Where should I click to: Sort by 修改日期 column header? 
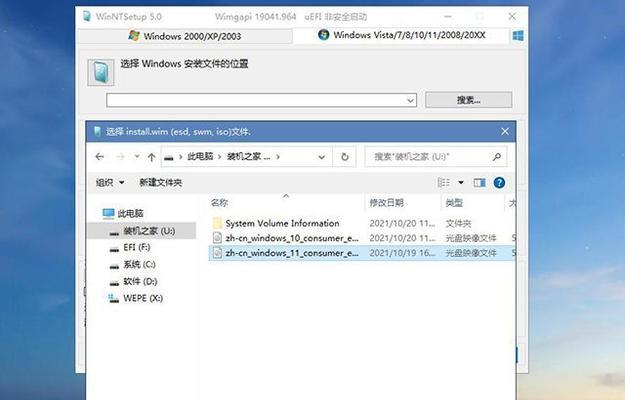[x=403, y=203]
